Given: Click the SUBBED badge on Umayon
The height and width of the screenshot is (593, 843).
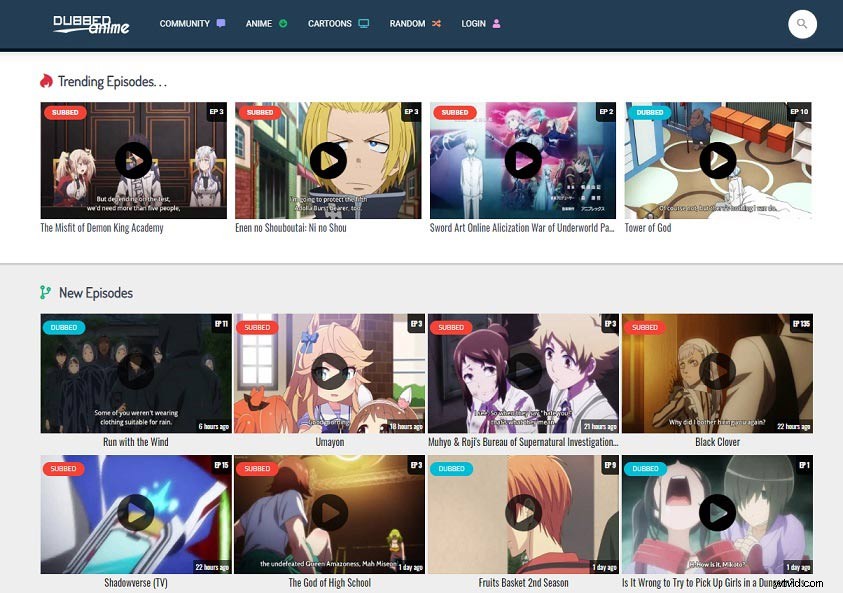Looking at the screenshot, I should click(x=257, y=327).
